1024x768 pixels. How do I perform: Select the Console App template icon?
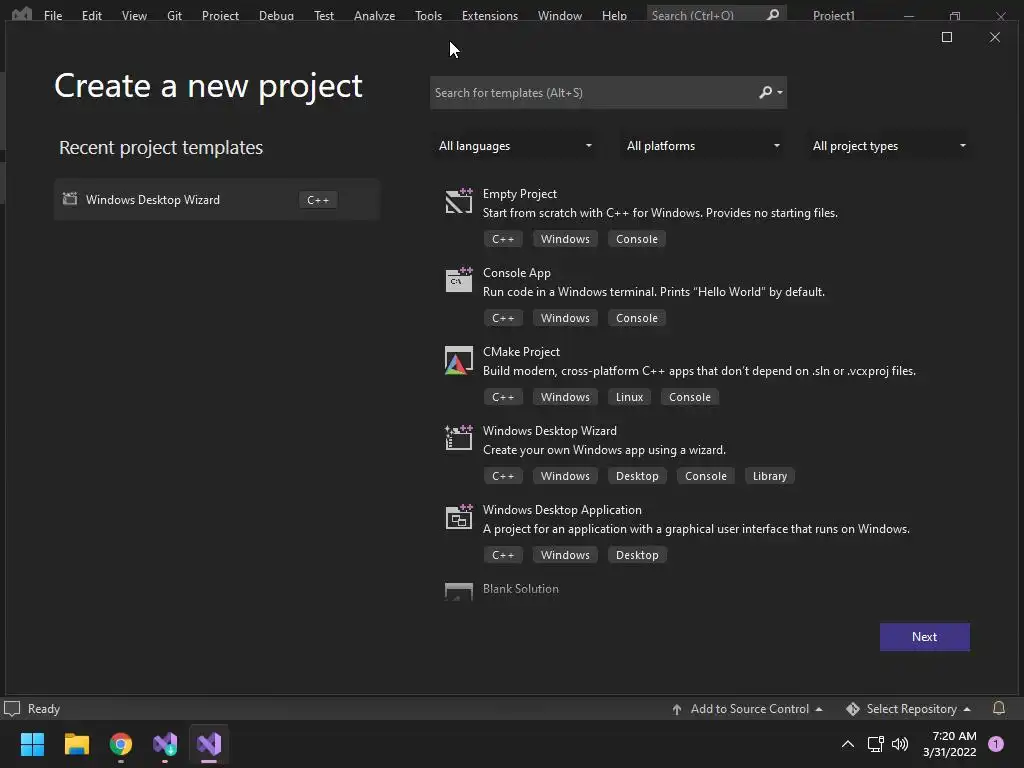pos(458,280)
